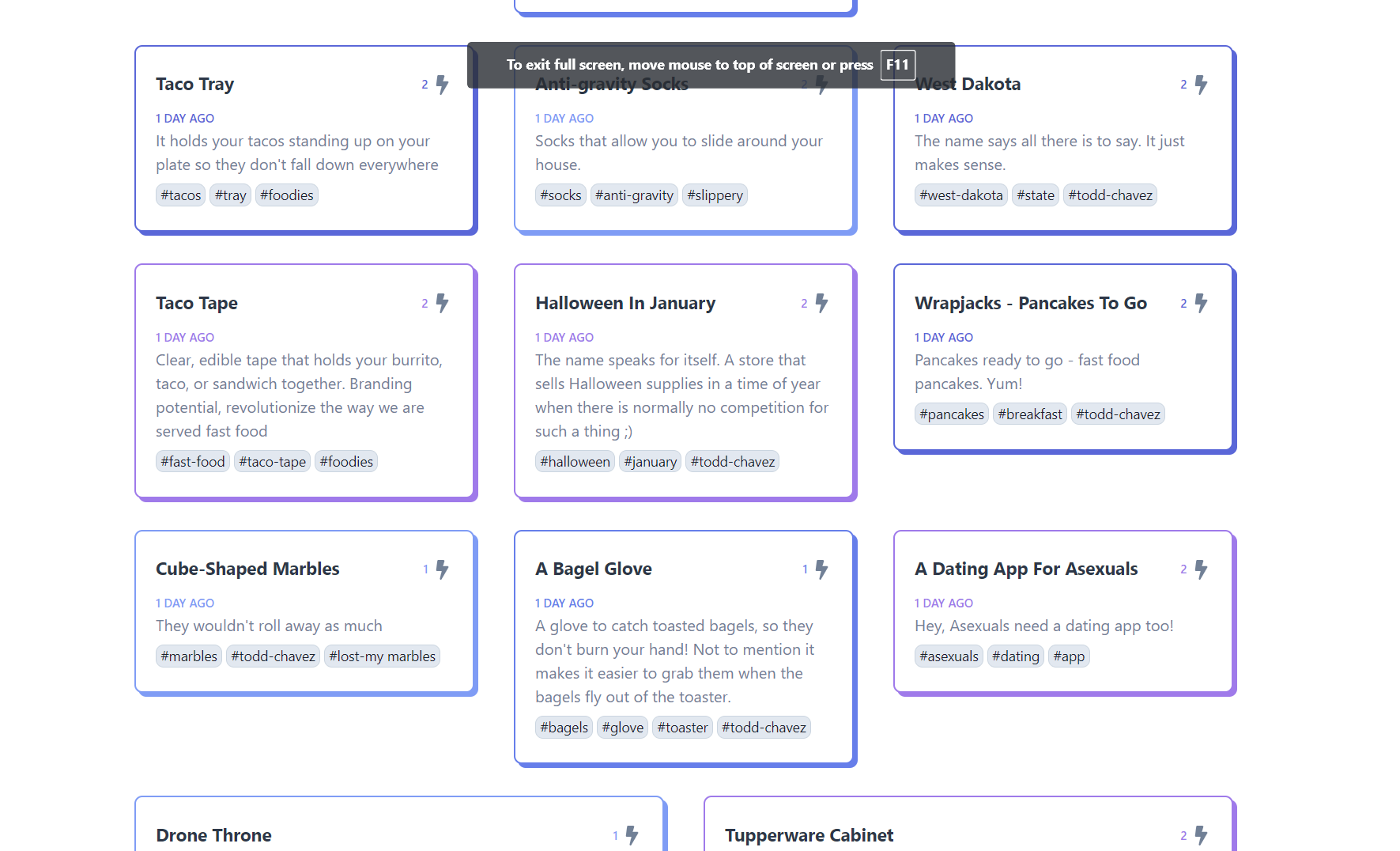This screenshot has height=851, width=1400.
Task: Select #todd-chavez tag on Halloween In January
Action: coord(733,462)
